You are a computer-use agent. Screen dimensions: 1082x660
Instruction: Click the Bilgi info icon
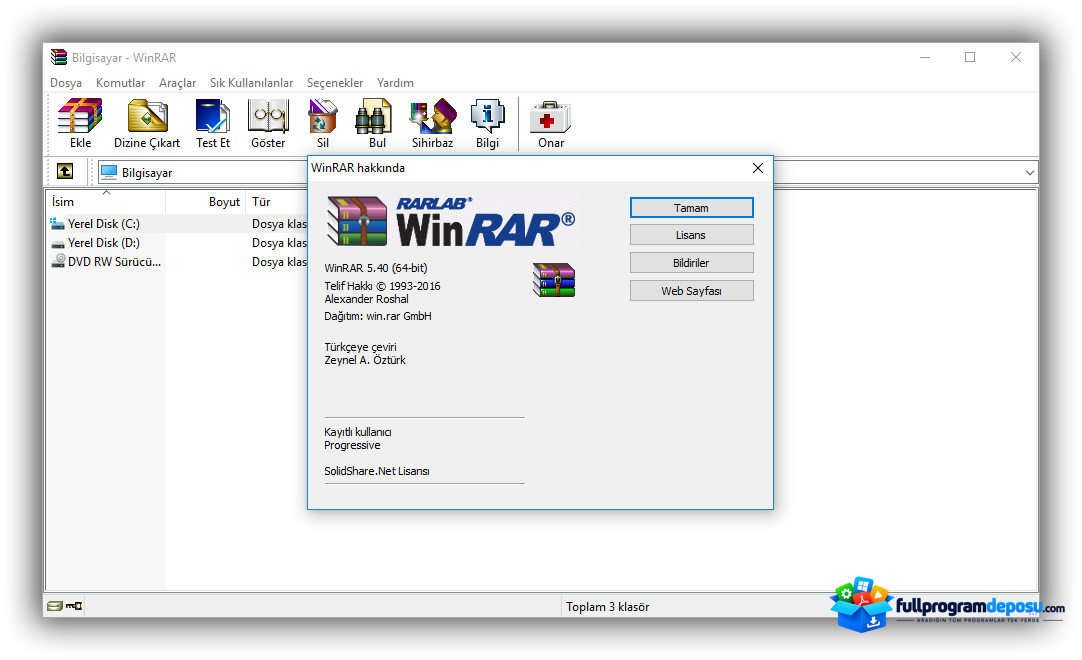click(487, 116)
